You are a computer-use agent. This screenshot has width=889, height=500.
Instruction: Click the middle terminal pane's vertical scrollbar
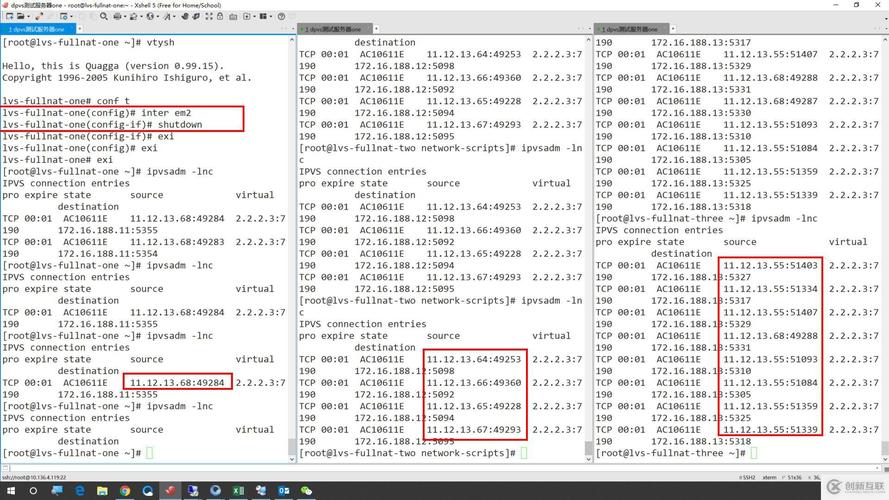tap(588, 240)
